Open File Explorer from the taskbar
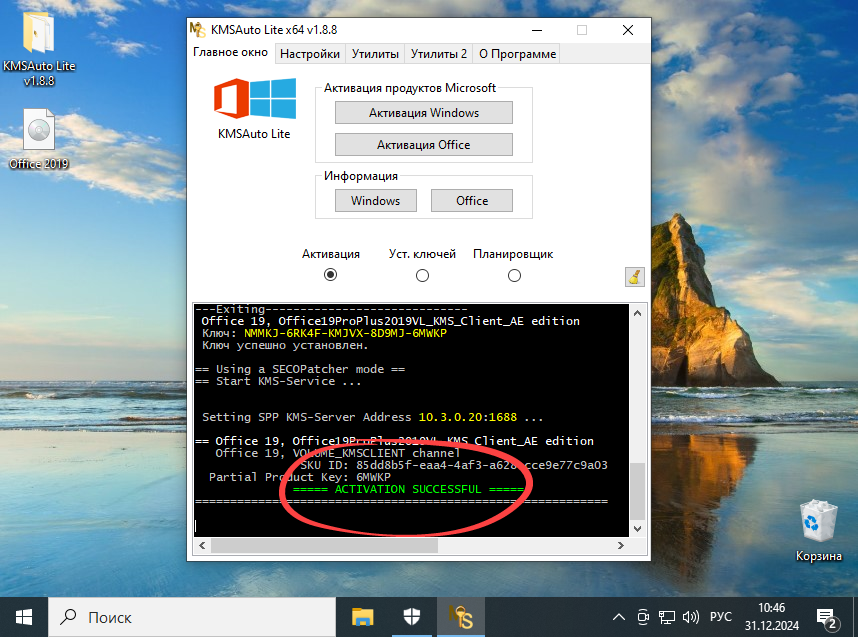858x637 pixels. (364, 617)
